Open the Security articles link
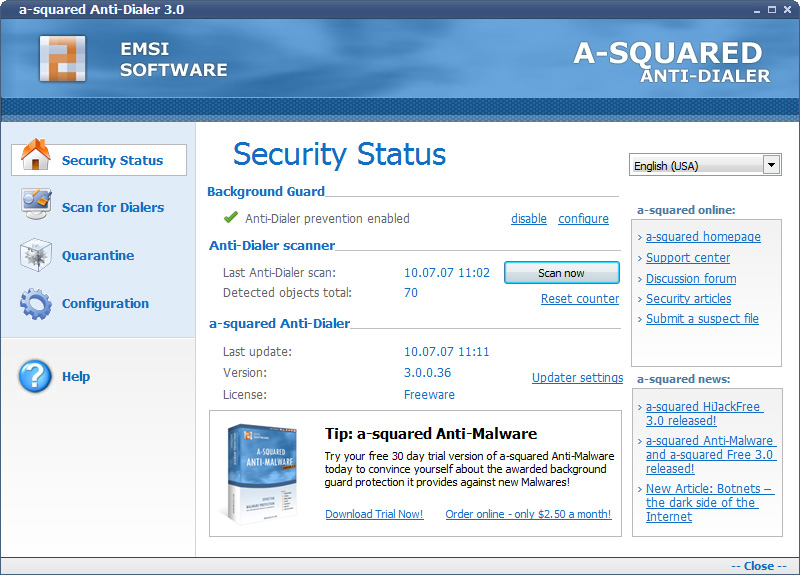 click(x=688, y=298)
